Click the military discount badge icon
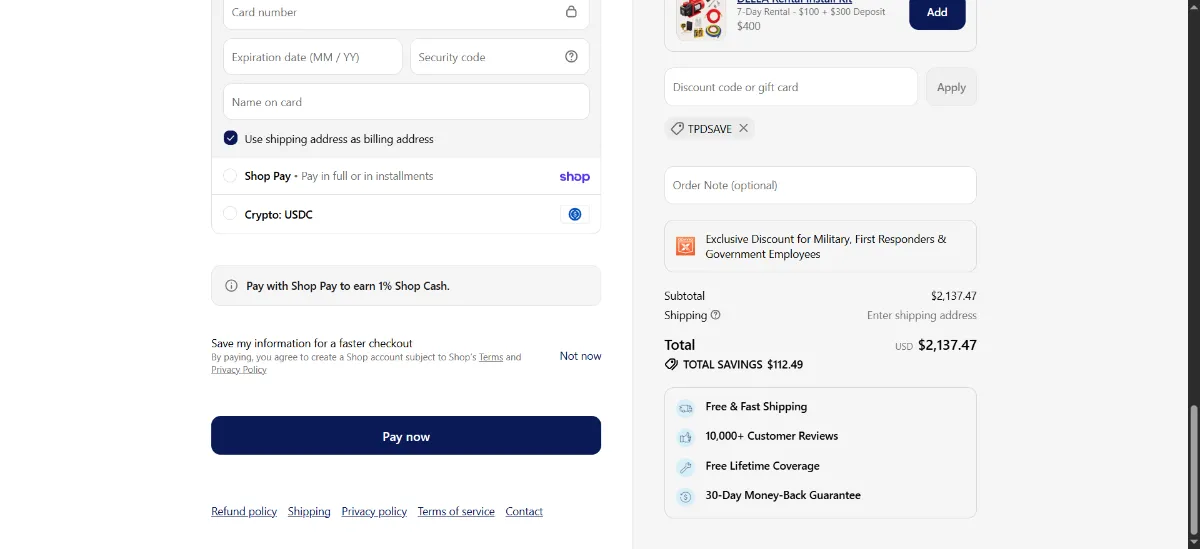Screen dimensions: 1200x549 click(x=685, y=246)
